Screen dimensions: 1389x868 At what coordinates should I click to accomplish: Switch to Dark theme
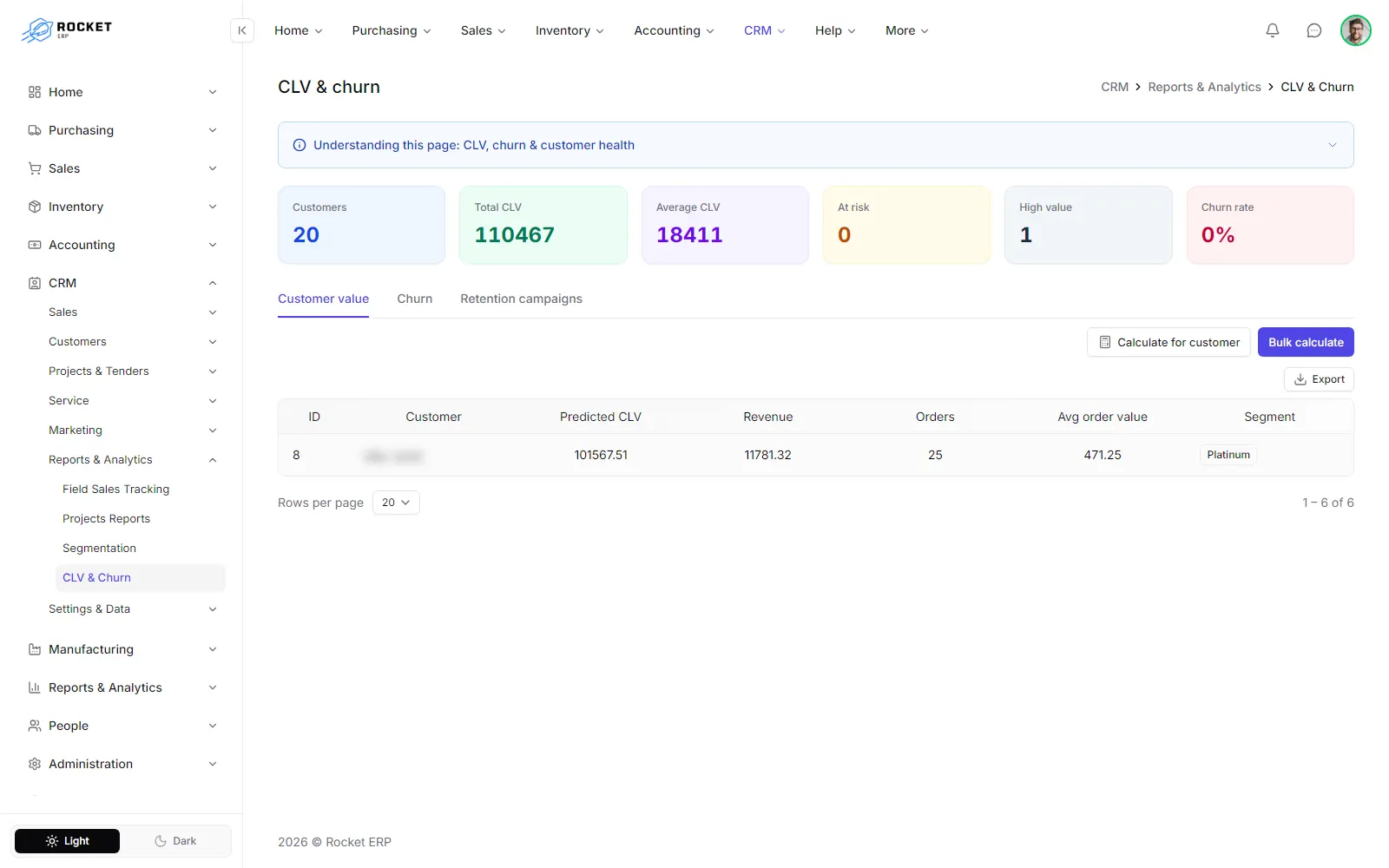tap(175, 841)
